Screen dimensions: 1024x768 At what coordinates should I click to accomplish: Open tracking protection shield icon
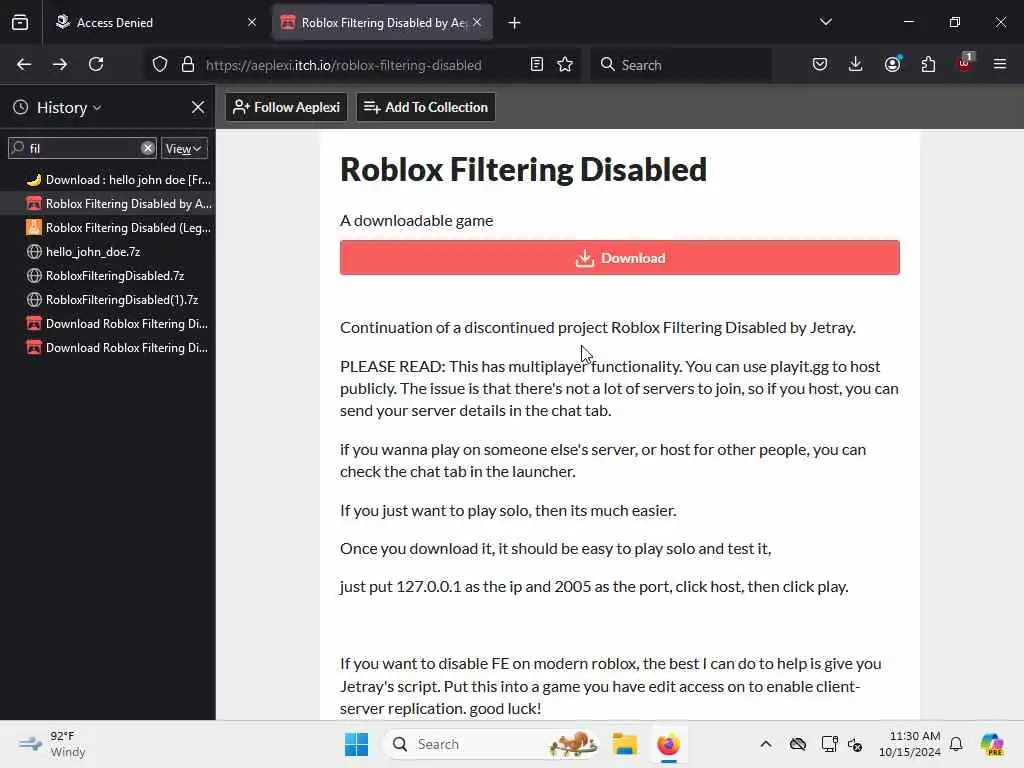[160, 65]
